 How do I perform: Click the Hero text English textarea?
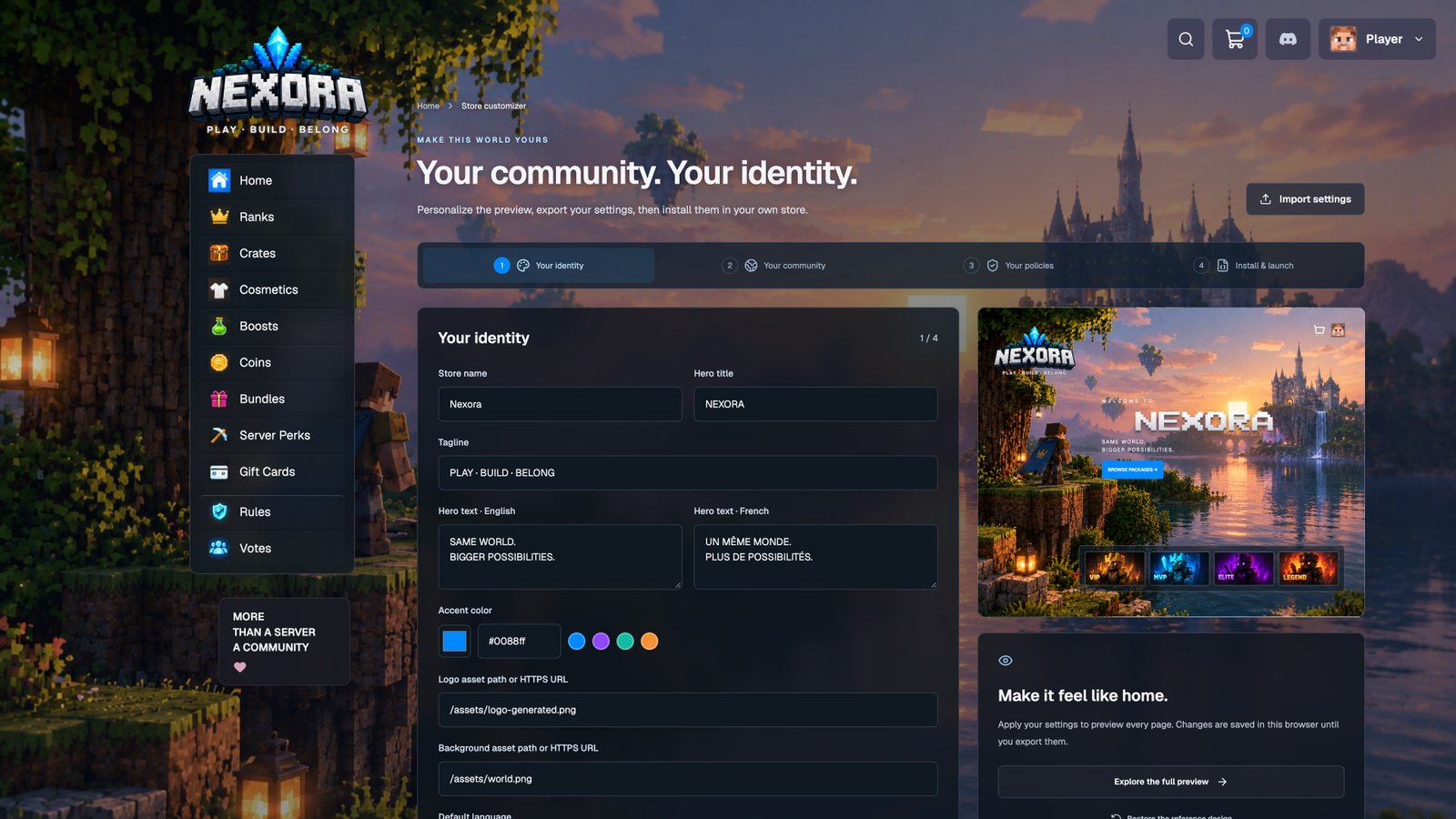click(560, 557)
